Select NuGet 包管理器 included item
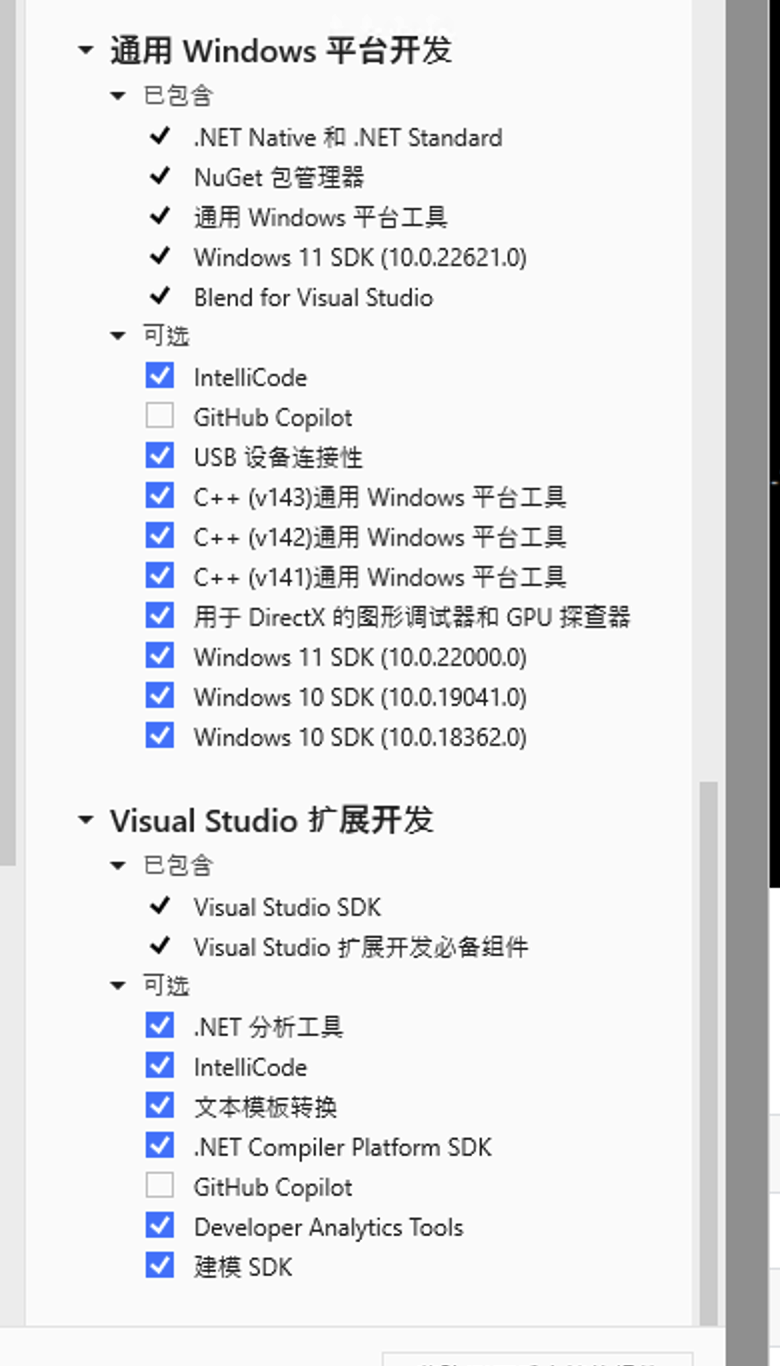The height and width of the screenshot is (1366, 780). [x=279, y=177]
